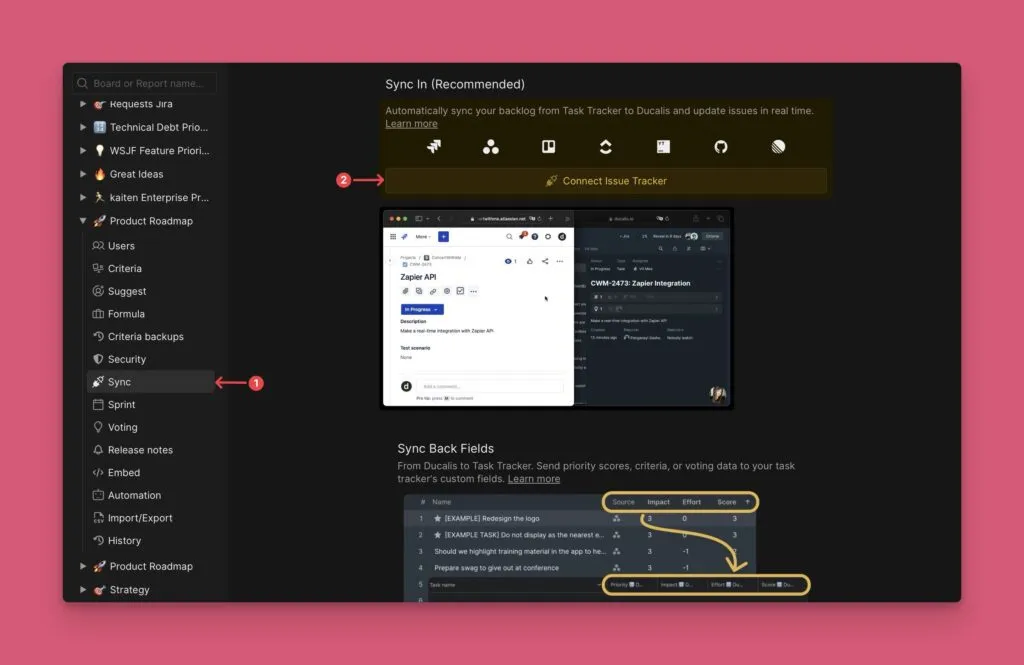Click the Board or Report search field
The width and height of the screenshot is (1024, 665).
[x=143, y=83]
